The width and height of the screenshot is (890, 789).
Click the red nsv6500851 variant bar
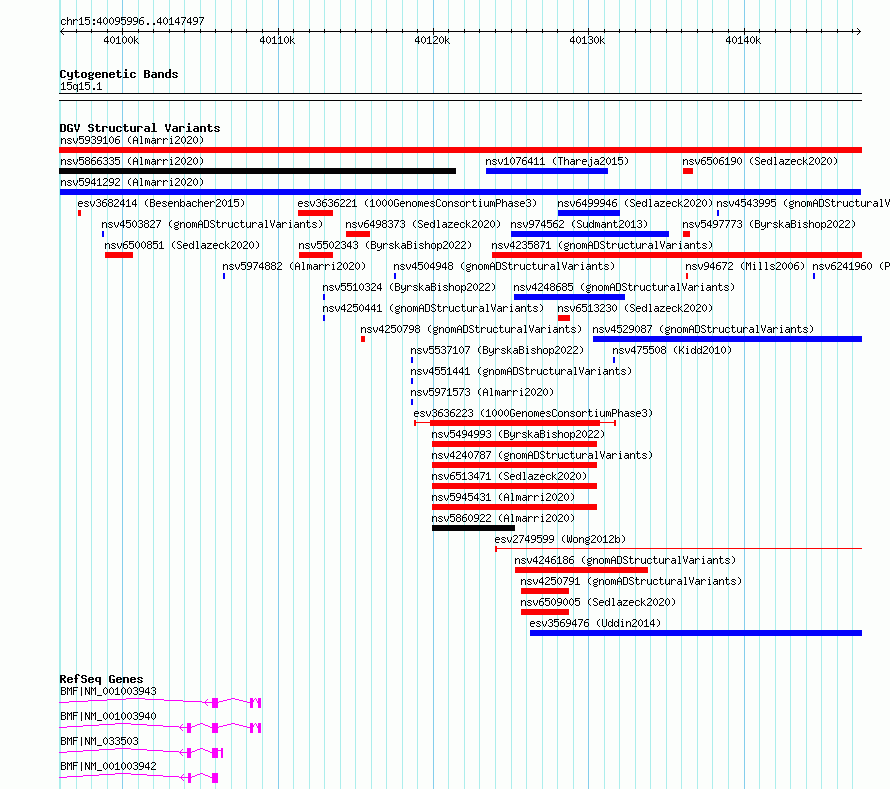[119, 255]
